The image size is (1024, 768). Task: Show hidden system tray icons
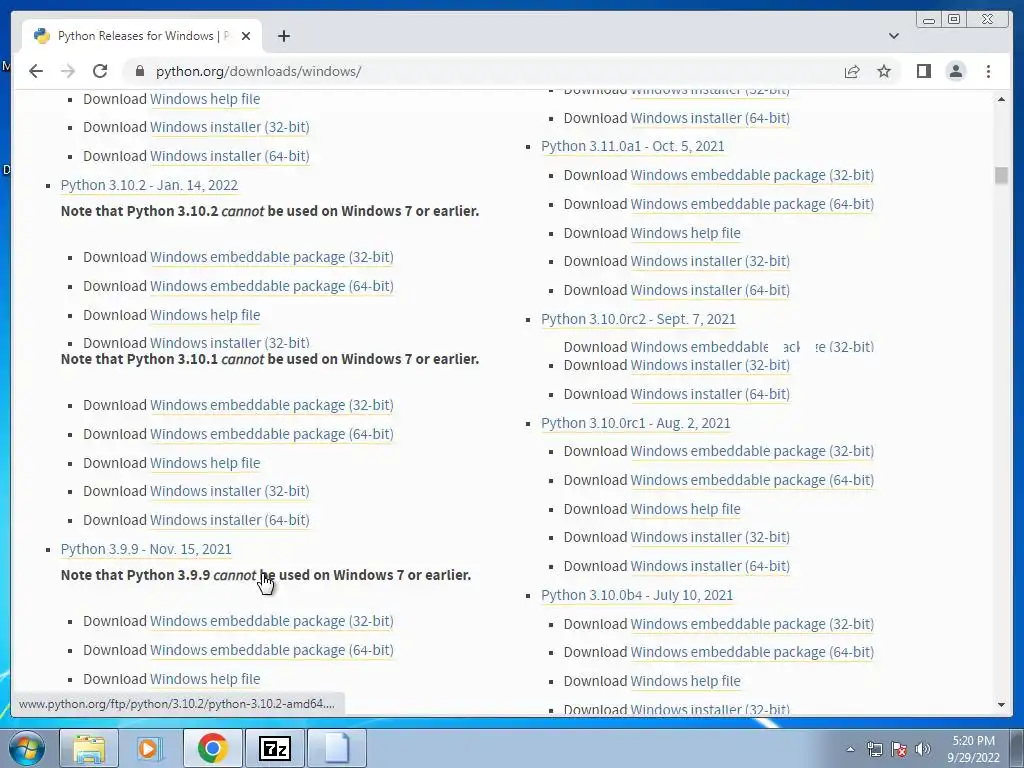coord(850,749)
